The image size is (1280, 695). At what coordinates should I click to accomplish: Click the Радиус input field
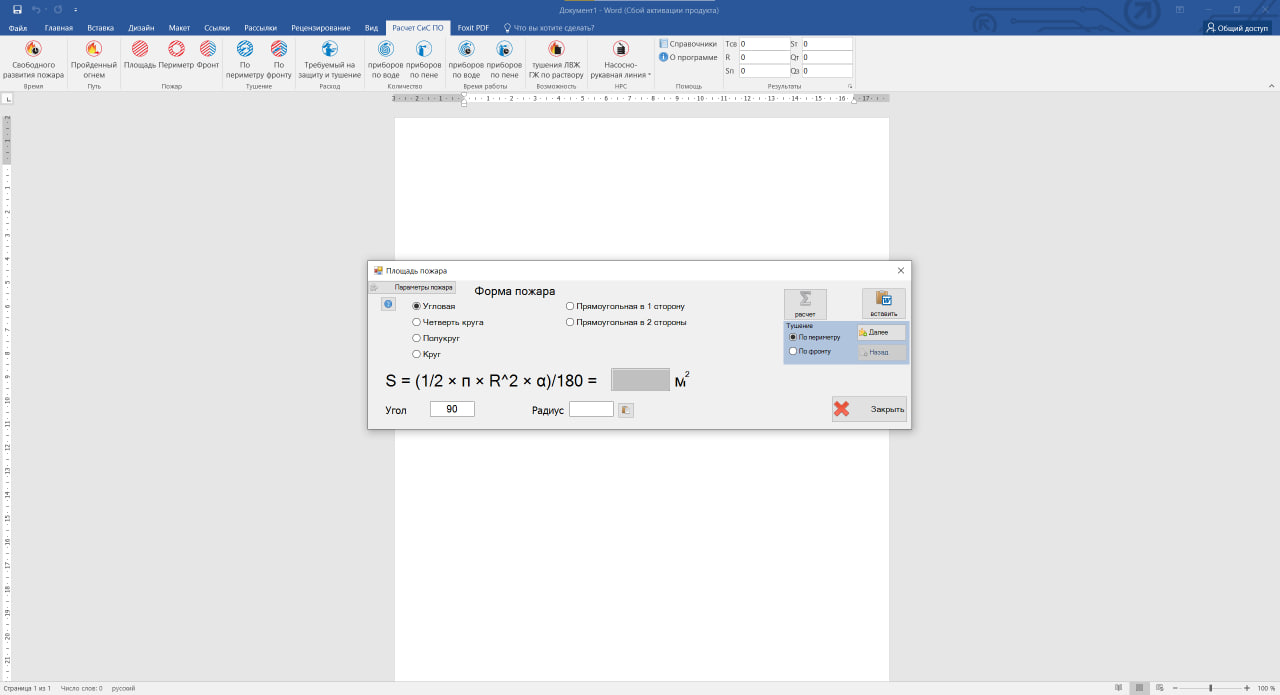591,409
